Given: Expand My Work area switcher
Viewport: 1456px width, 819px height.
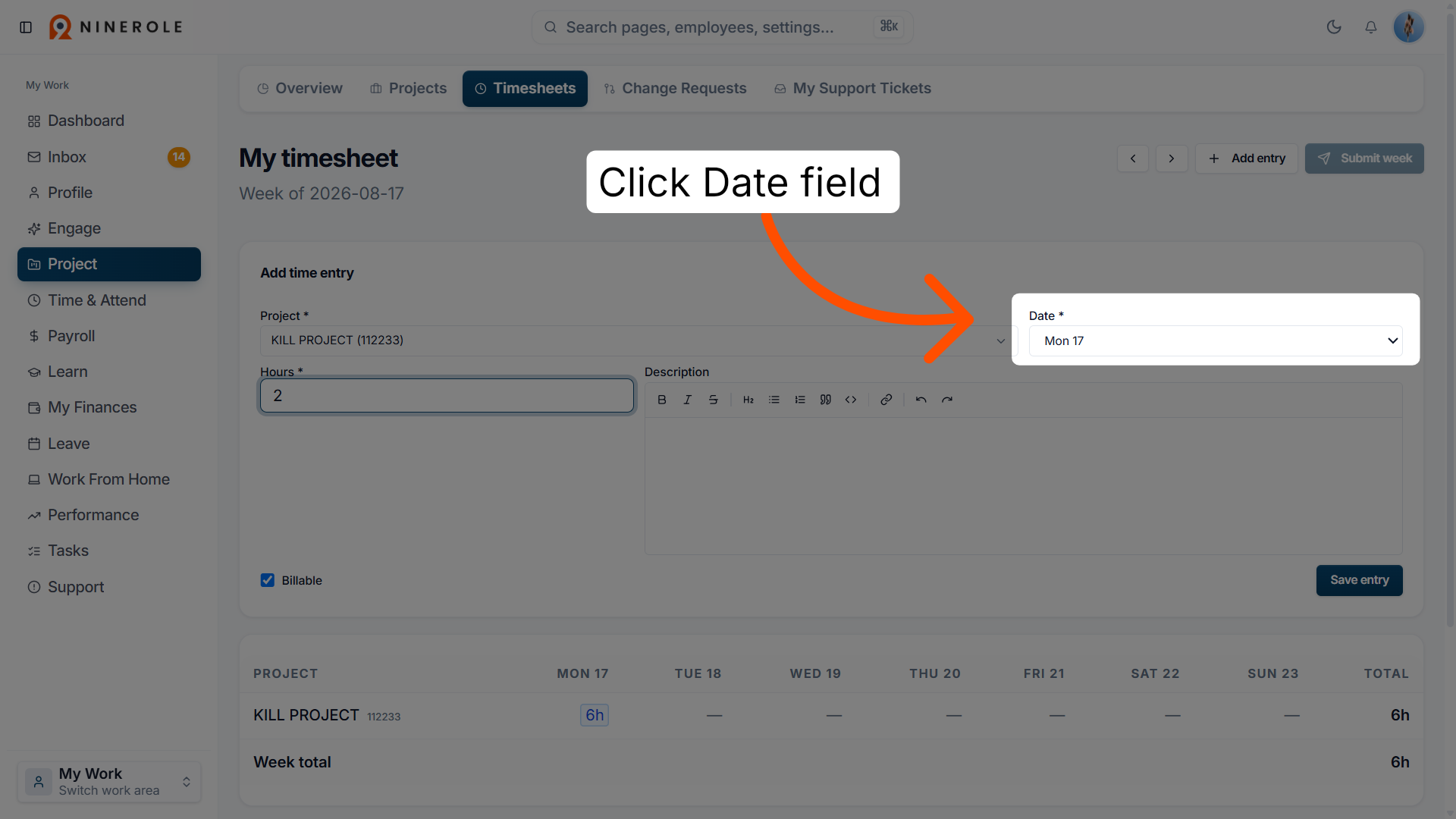Looking at the screenshot, I should pos(109,782).
